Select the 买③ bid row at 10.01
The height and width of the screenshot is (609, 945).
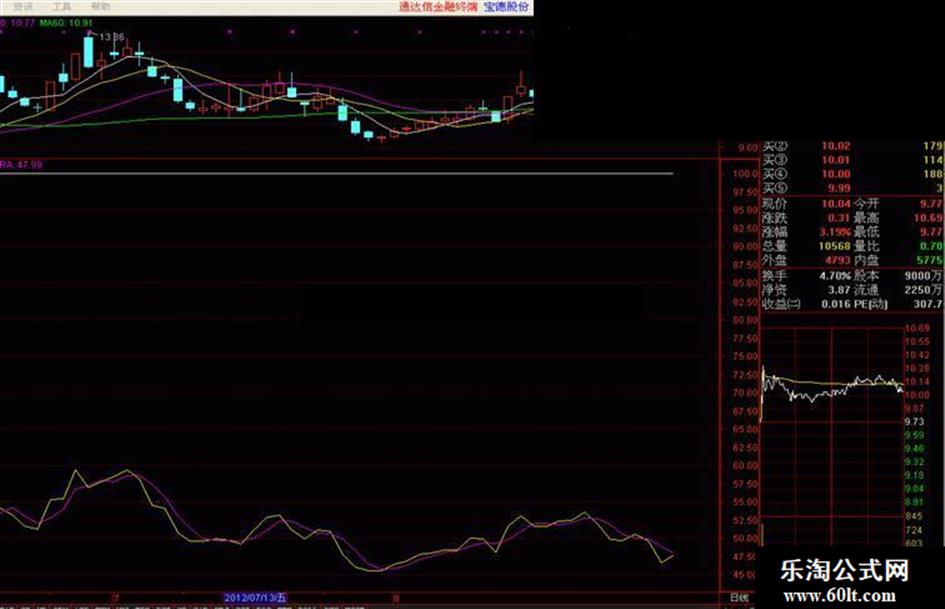tap(853, 160)
